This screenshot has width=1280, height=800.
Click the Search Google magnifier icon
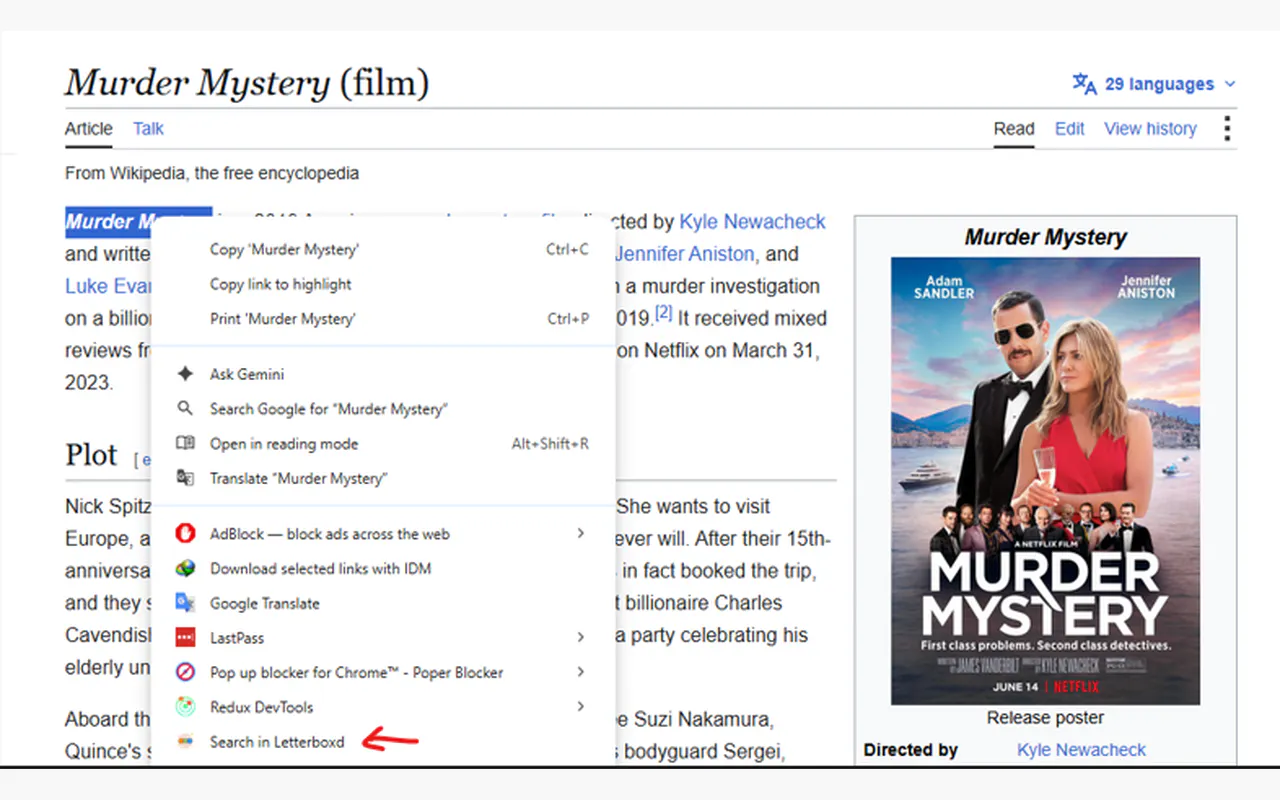point(185,409)
